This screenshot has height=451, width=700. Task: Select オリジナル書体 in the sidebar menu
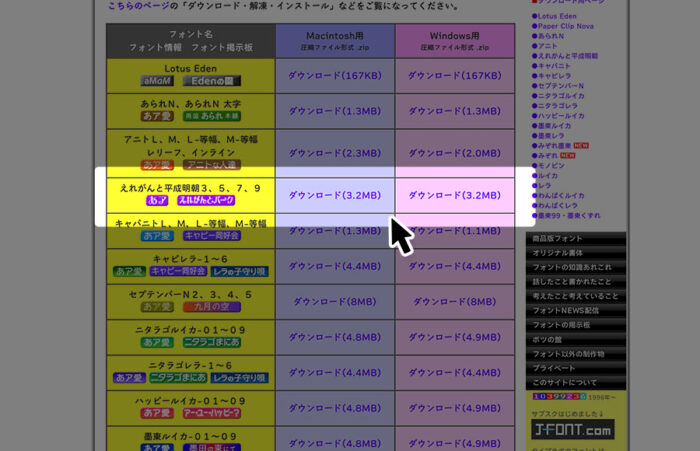562,253
